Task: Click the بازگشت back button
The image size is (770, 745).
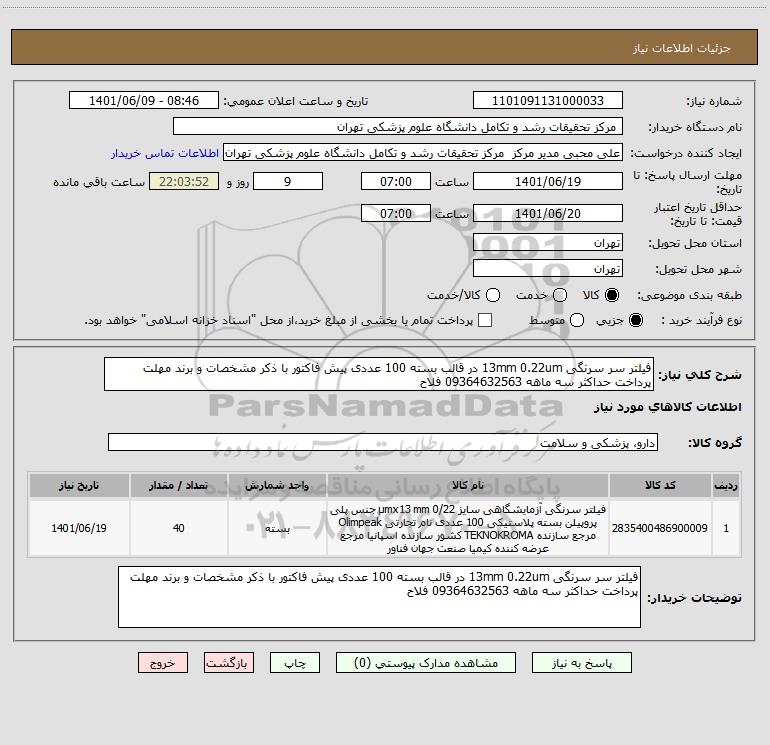Action: point(229,663)
